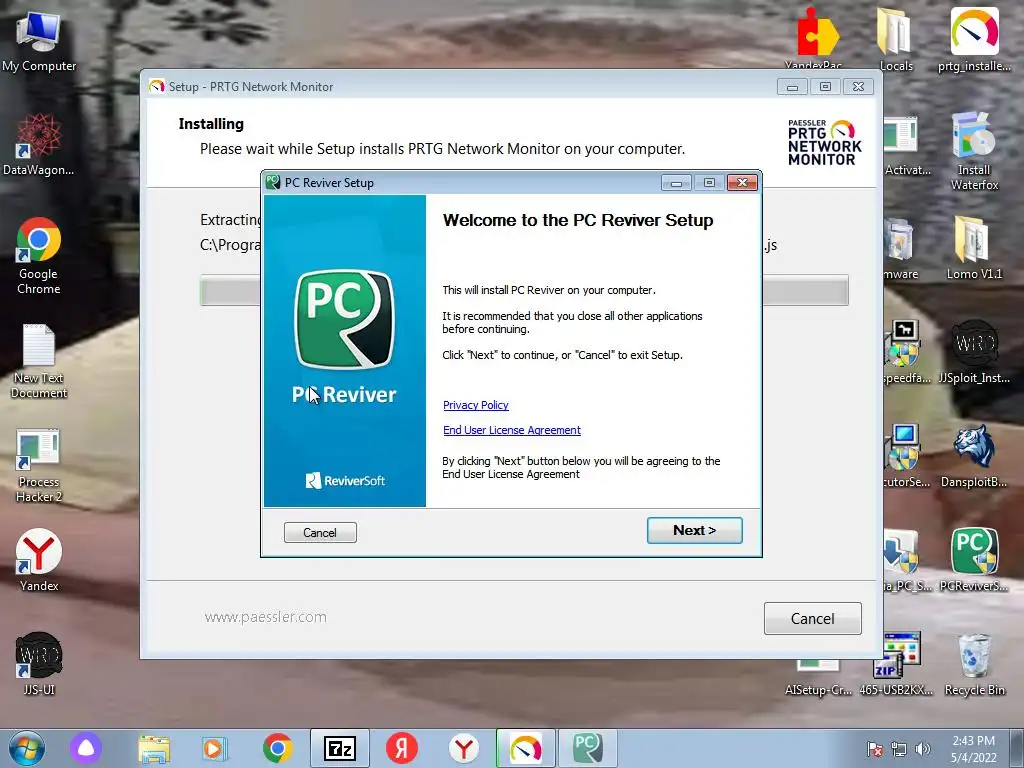Minimize the PRTG Network Monitor setup window

pyautogui.click(x=792, y=87)
